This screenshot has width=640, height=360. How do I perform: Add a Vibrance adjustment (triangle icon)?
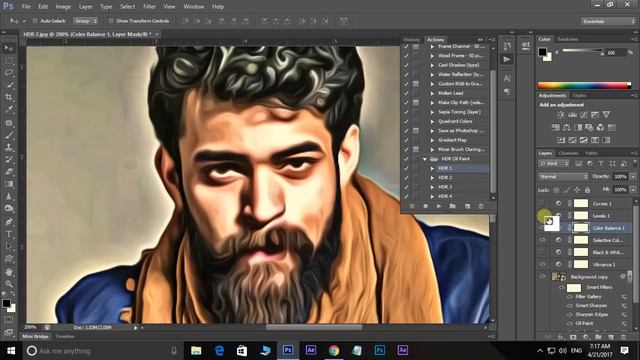607,115
